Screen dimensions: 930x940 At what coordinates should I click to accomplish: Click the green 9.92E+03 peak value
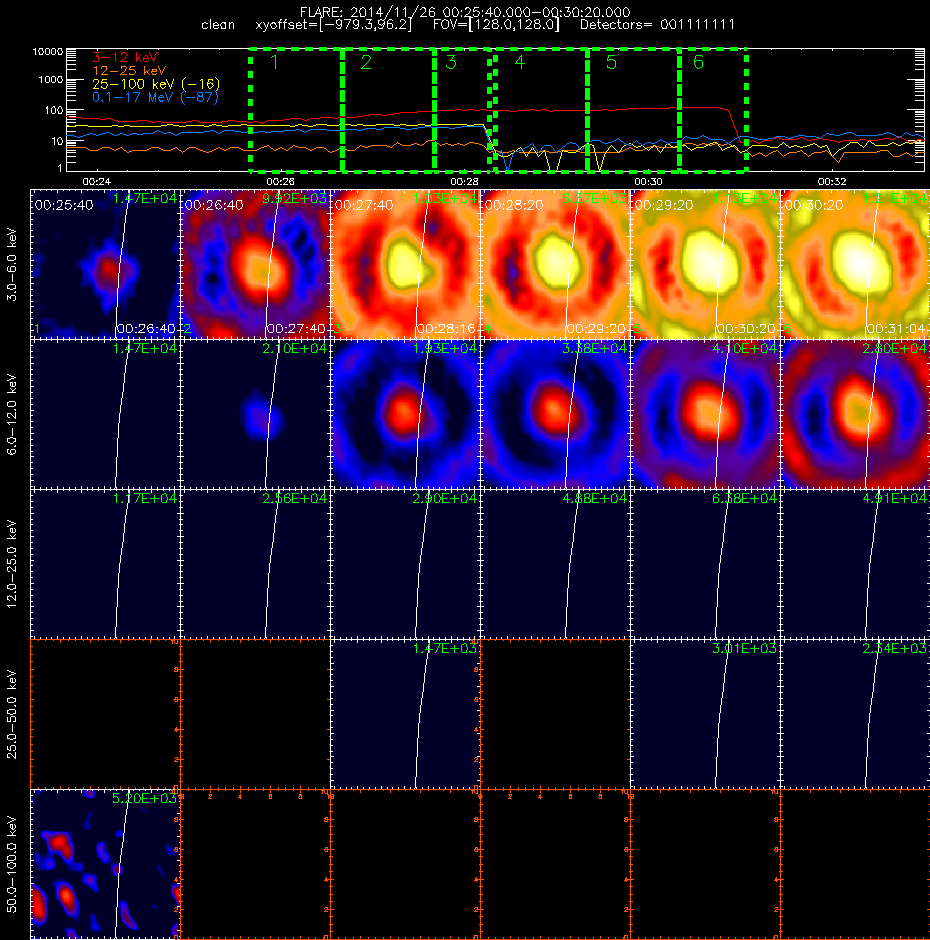(294, 198)
